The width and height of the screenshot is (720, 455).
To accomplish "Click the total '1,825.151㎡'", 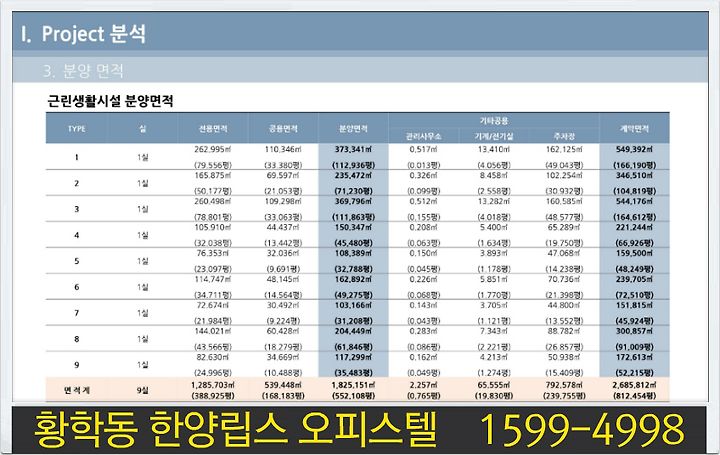I will (x=353, y=385).
